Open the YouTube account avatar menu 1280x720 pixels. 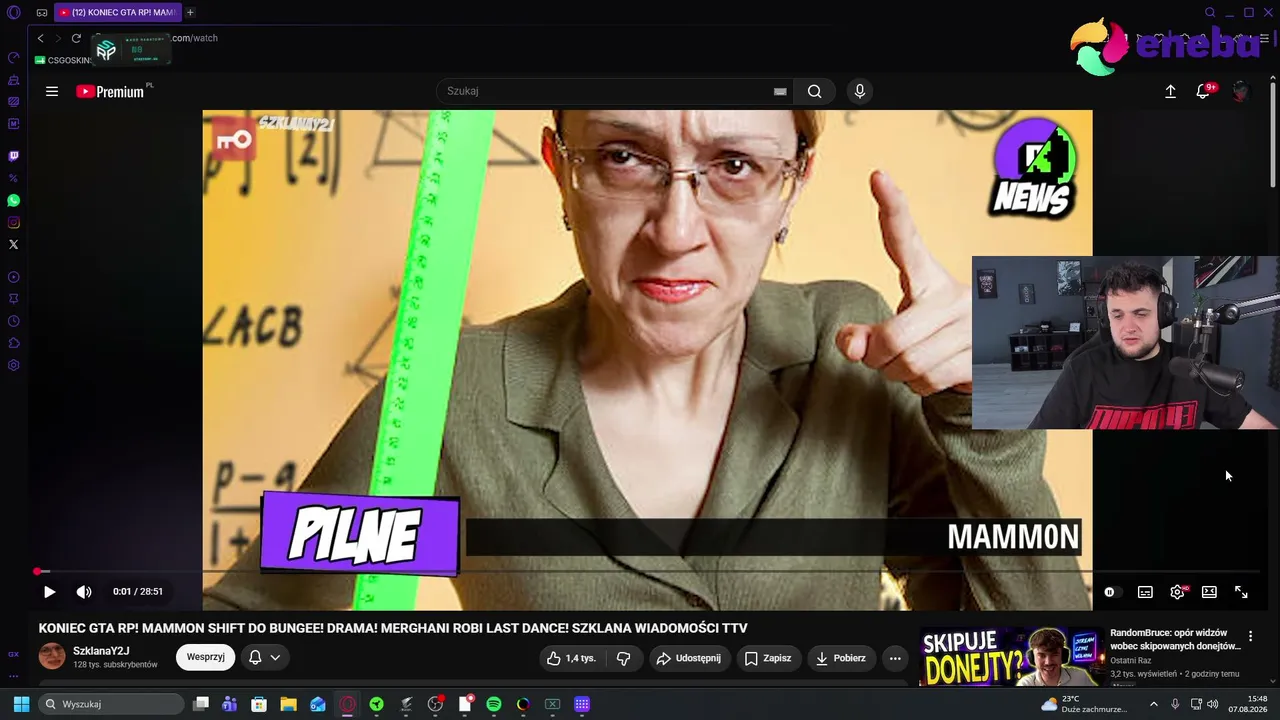1241,91
